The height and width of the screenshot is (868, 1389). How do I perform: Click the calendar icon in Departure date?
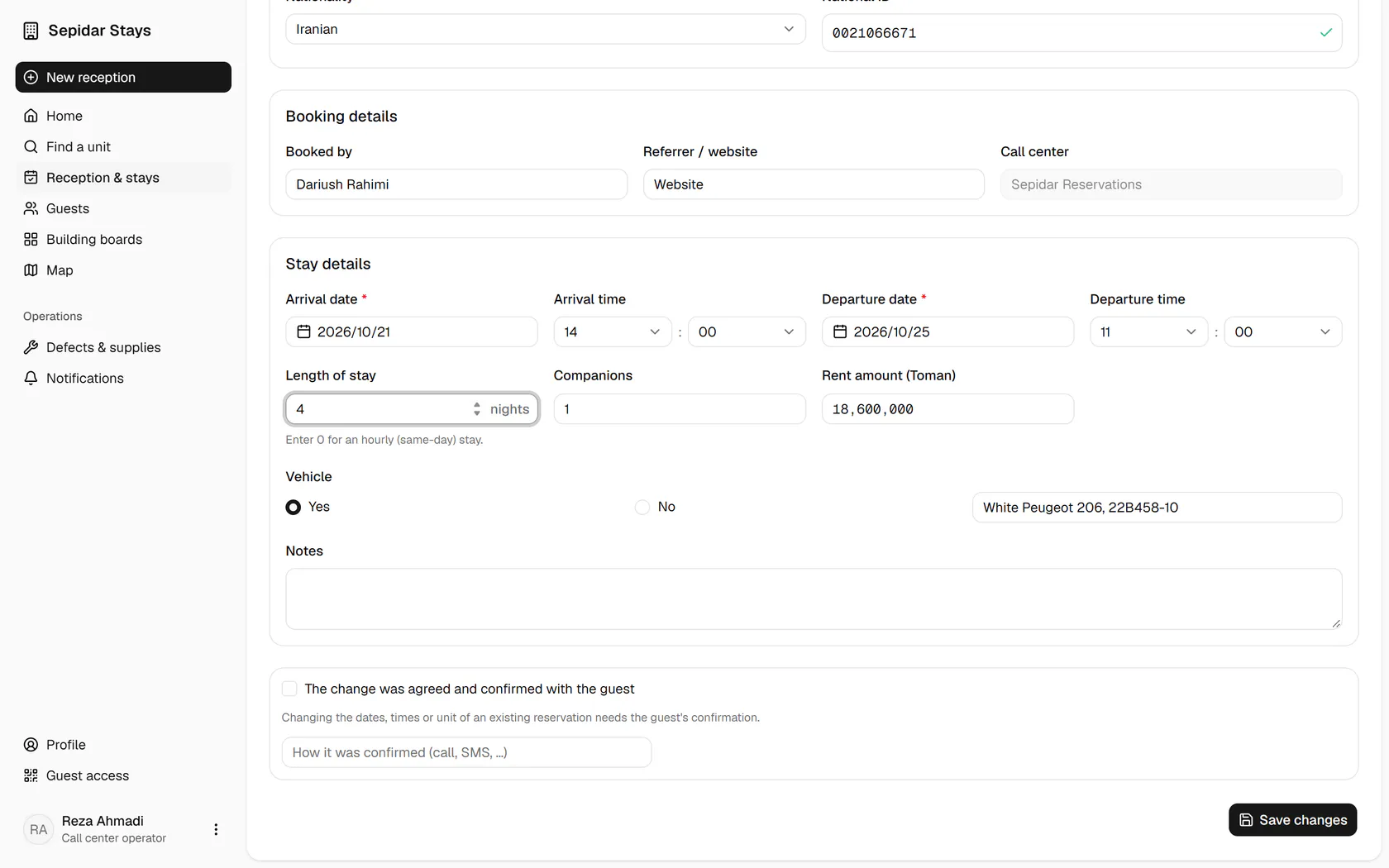840,331
